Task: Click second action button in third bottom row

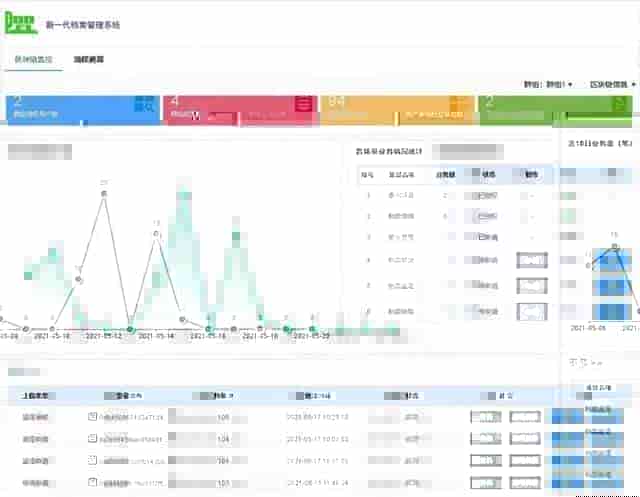Action: (525, 461)
